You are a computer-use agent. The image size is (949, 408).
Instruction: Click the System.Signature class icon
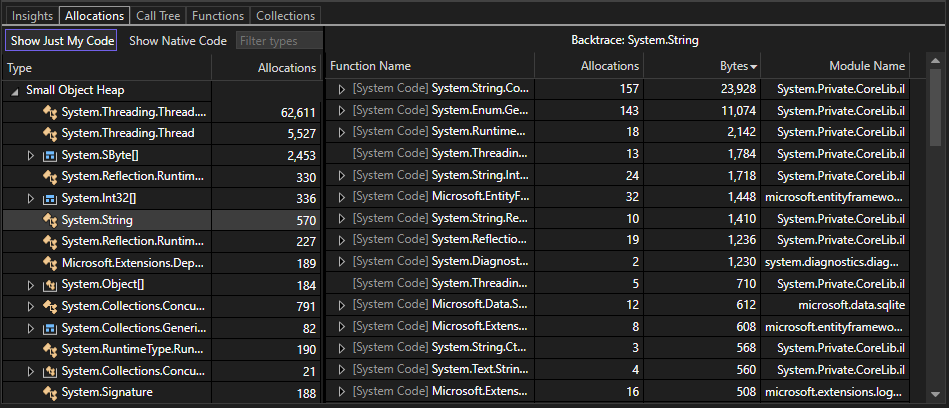click(x=49, y=392)
